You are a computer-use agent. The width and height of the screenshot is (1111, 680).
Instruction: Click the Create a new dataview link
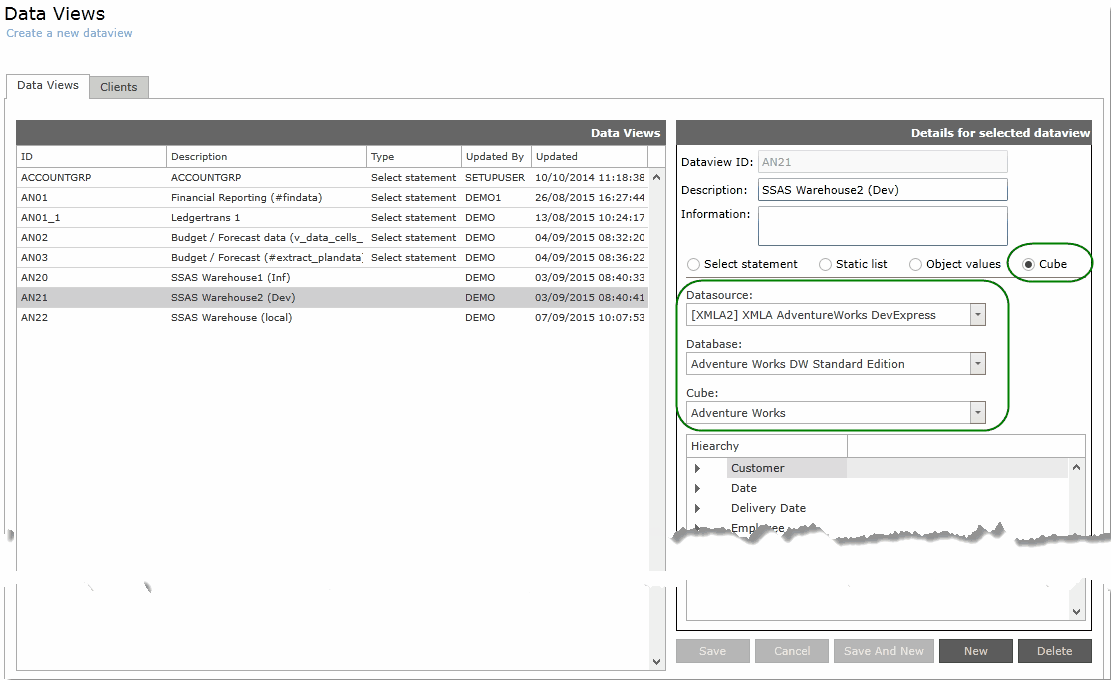tap(69, 33)
